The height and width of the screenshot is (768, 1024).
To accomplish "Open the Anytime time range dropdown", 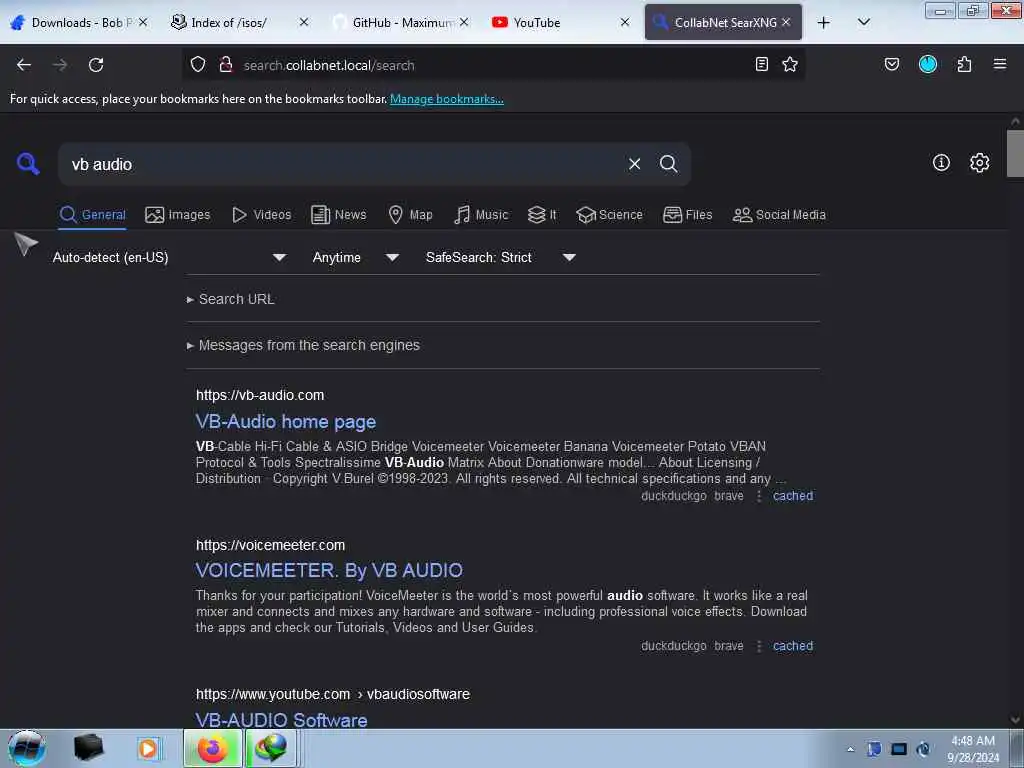I will click(355, 257).
